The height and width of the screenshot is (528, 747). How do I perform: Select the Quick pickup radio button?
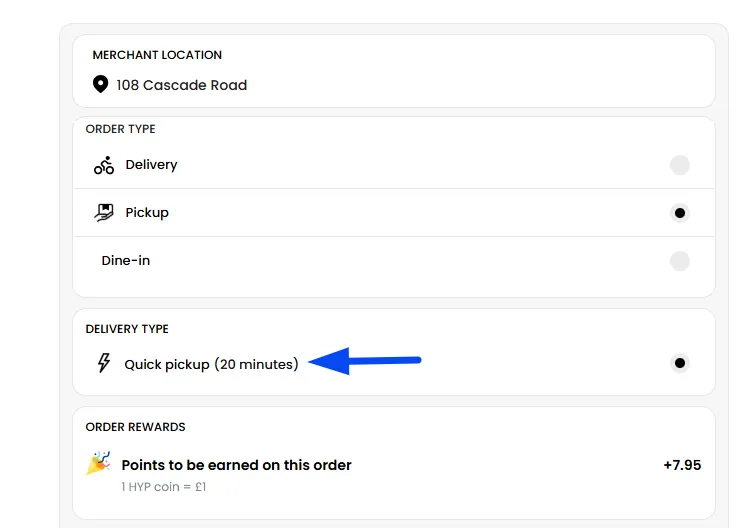[x=680, y=363]
